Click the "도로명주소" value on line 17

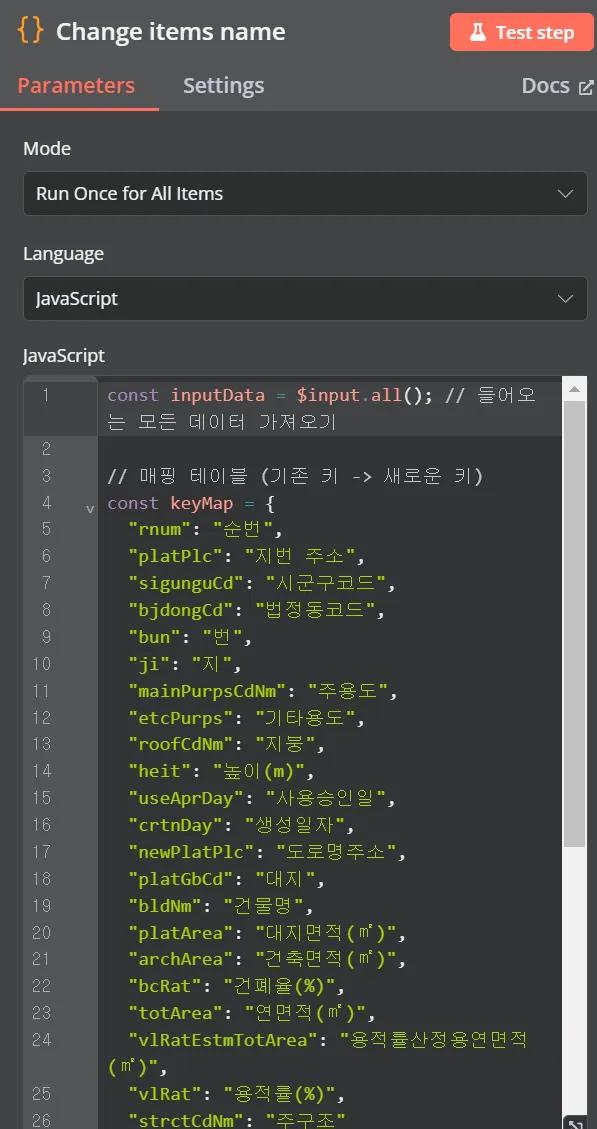(x=337, y=853)
